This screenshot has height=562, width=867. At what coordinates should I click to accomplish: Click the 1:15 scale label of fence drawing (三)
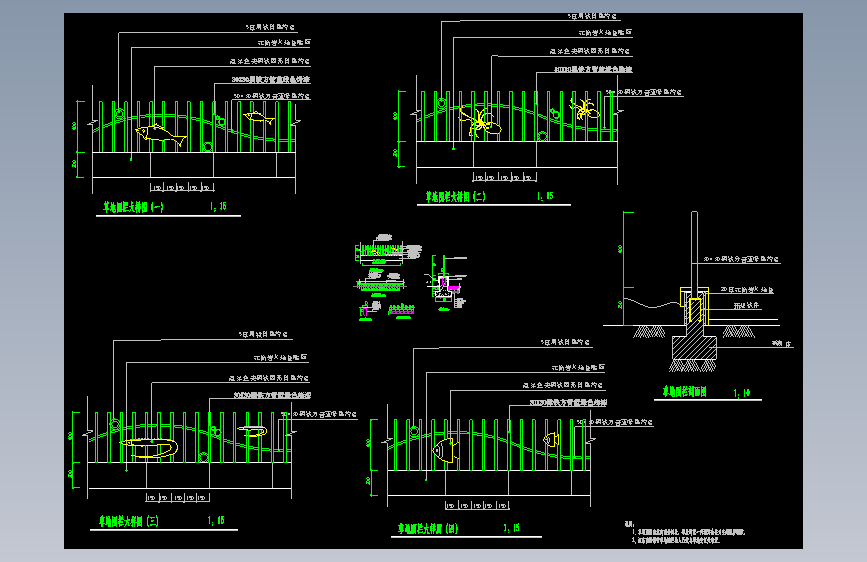[216, 521]
